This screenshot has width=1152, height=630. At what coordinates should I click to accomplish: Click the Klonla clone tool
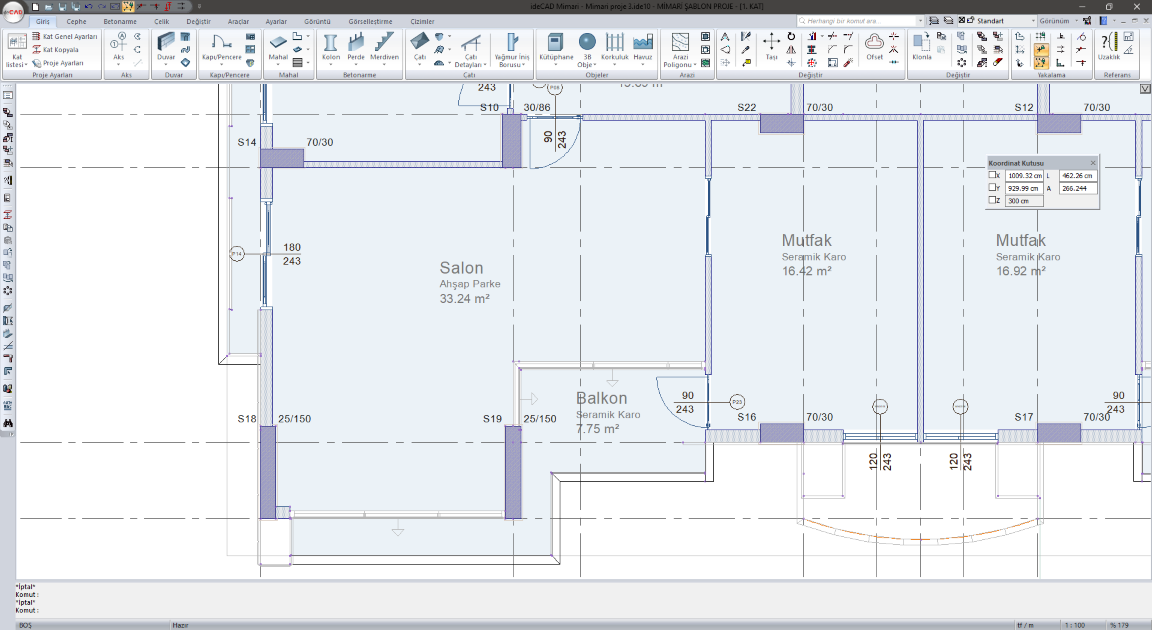click(x=921, y=45)
